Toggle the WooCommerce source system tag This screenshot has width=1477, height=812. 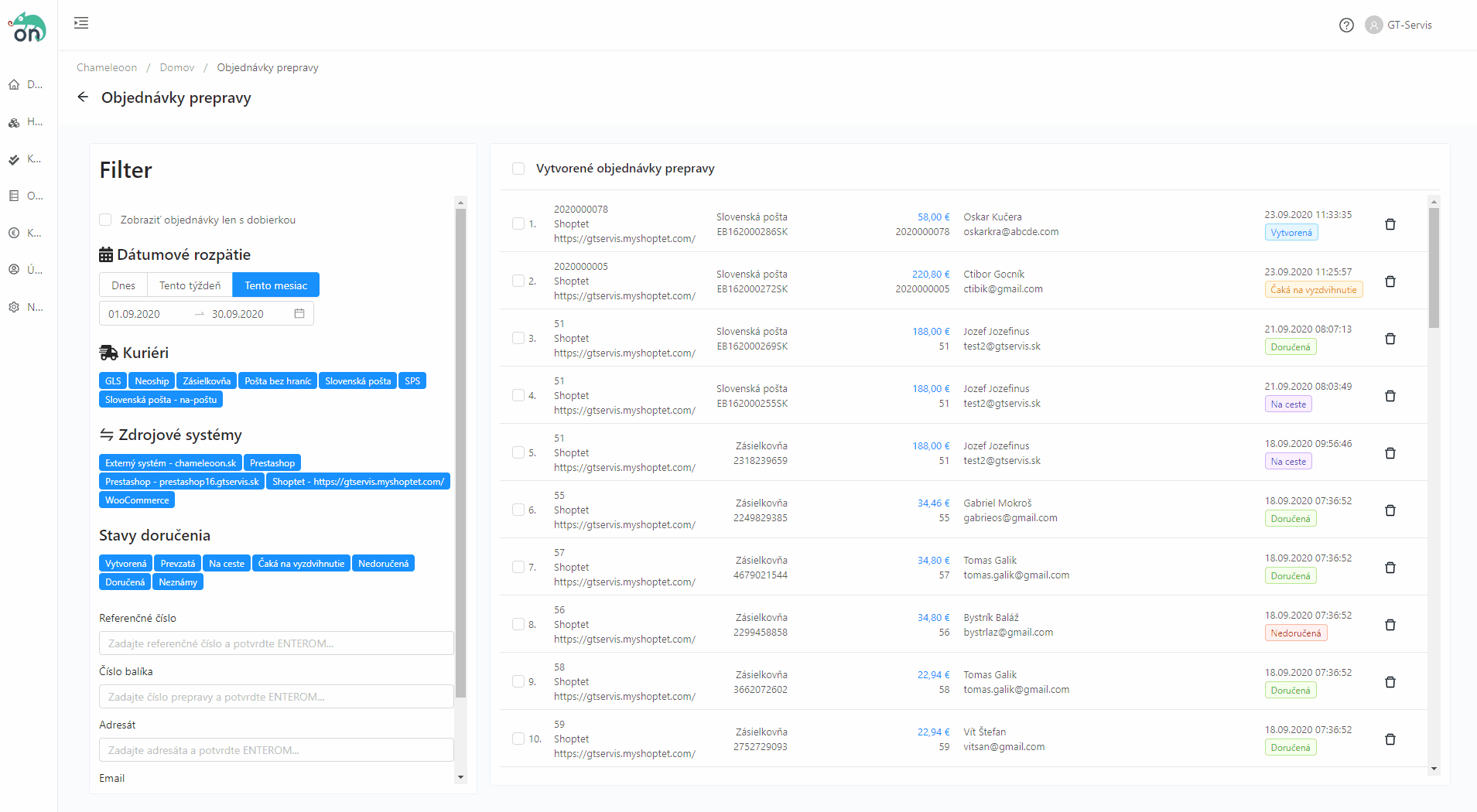137,500
